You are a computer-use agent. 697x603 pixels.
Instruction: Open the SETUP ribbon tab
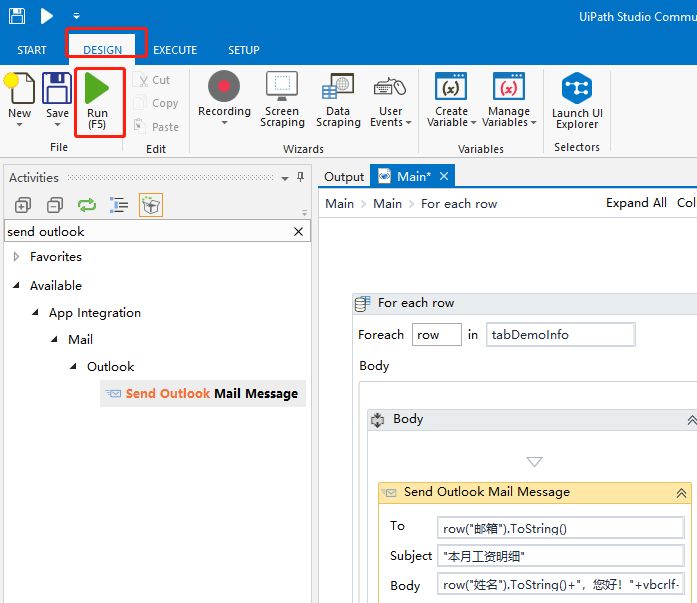(x=244, y=50)
